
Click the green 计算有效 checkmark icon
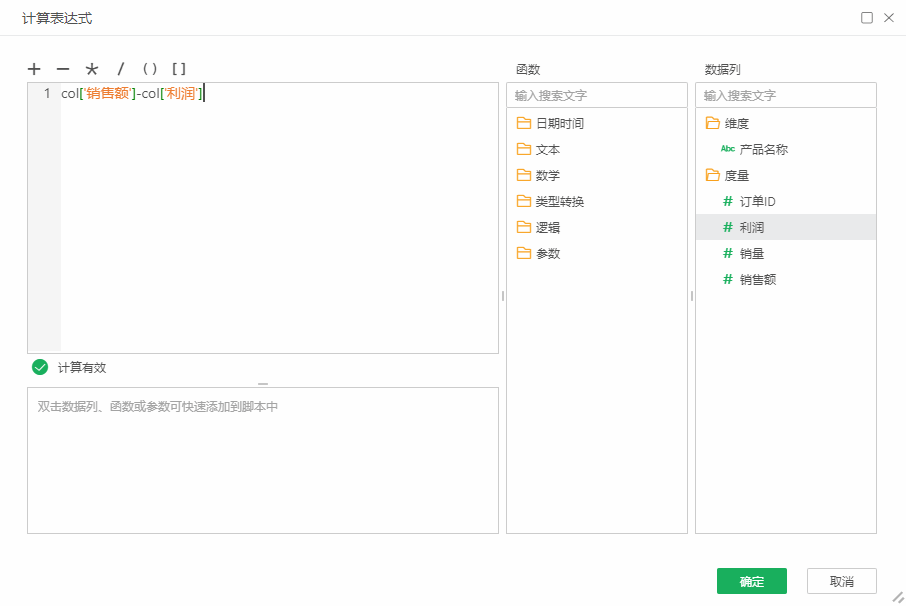38,367
